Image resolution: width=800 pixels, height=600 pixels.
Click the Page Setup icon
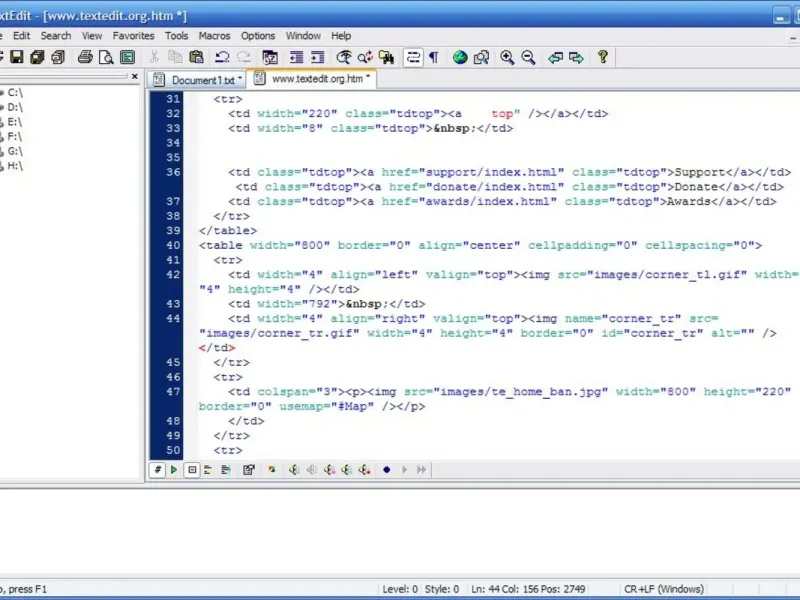(x=127, y=57)
